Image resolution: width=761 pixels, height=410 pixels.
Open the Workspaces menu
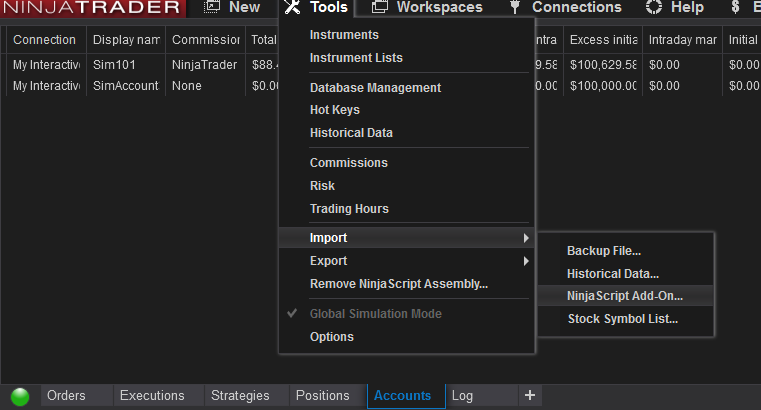click(440, 7)
